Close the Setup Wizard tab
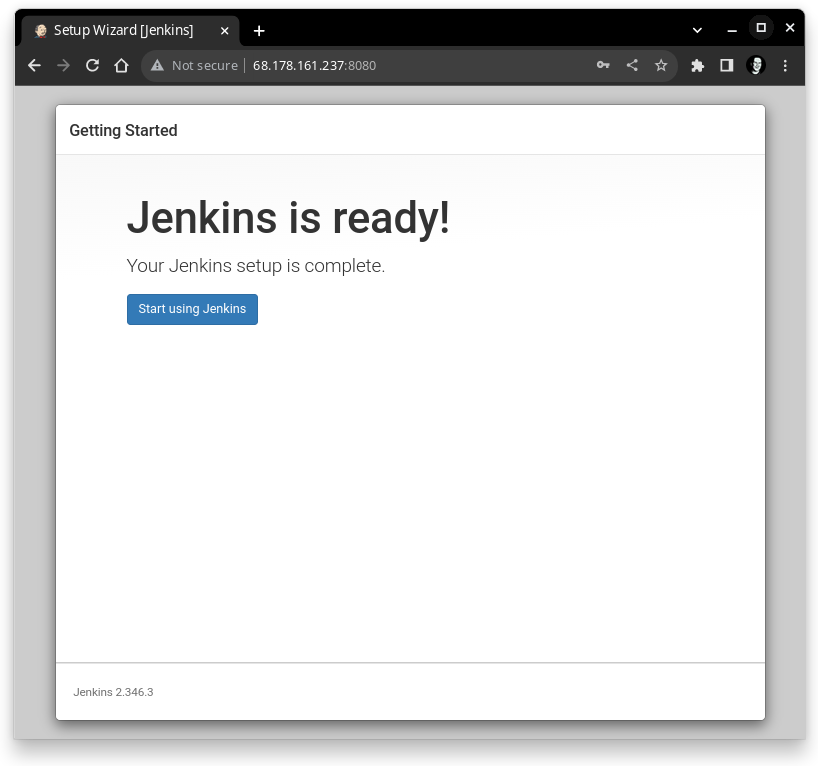 [x=224, y=31]
